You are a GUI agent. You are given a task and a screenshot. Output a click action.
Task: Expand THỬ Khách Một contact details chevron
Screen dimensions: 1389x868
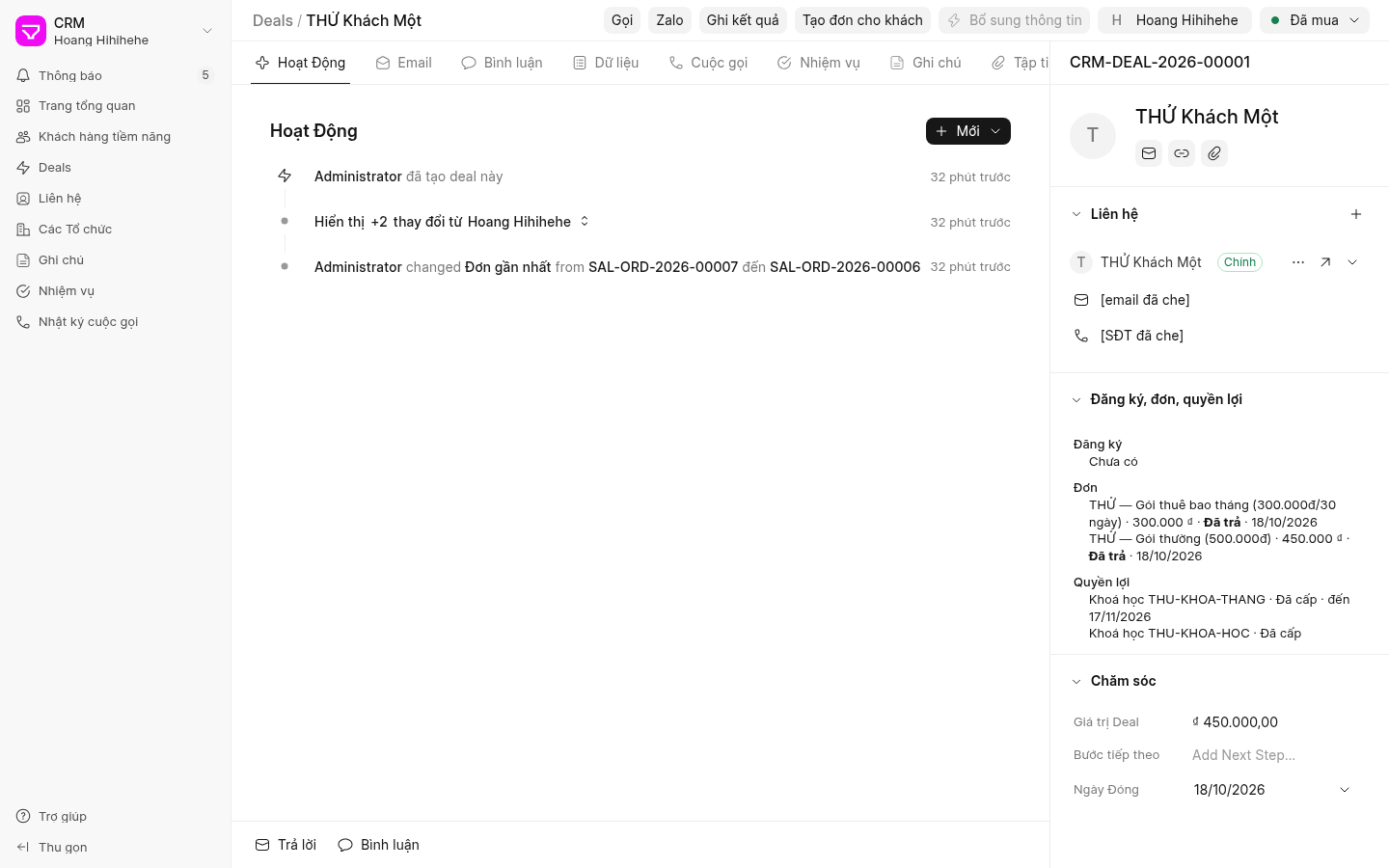pyautogui.click(x=1352, y=262)
